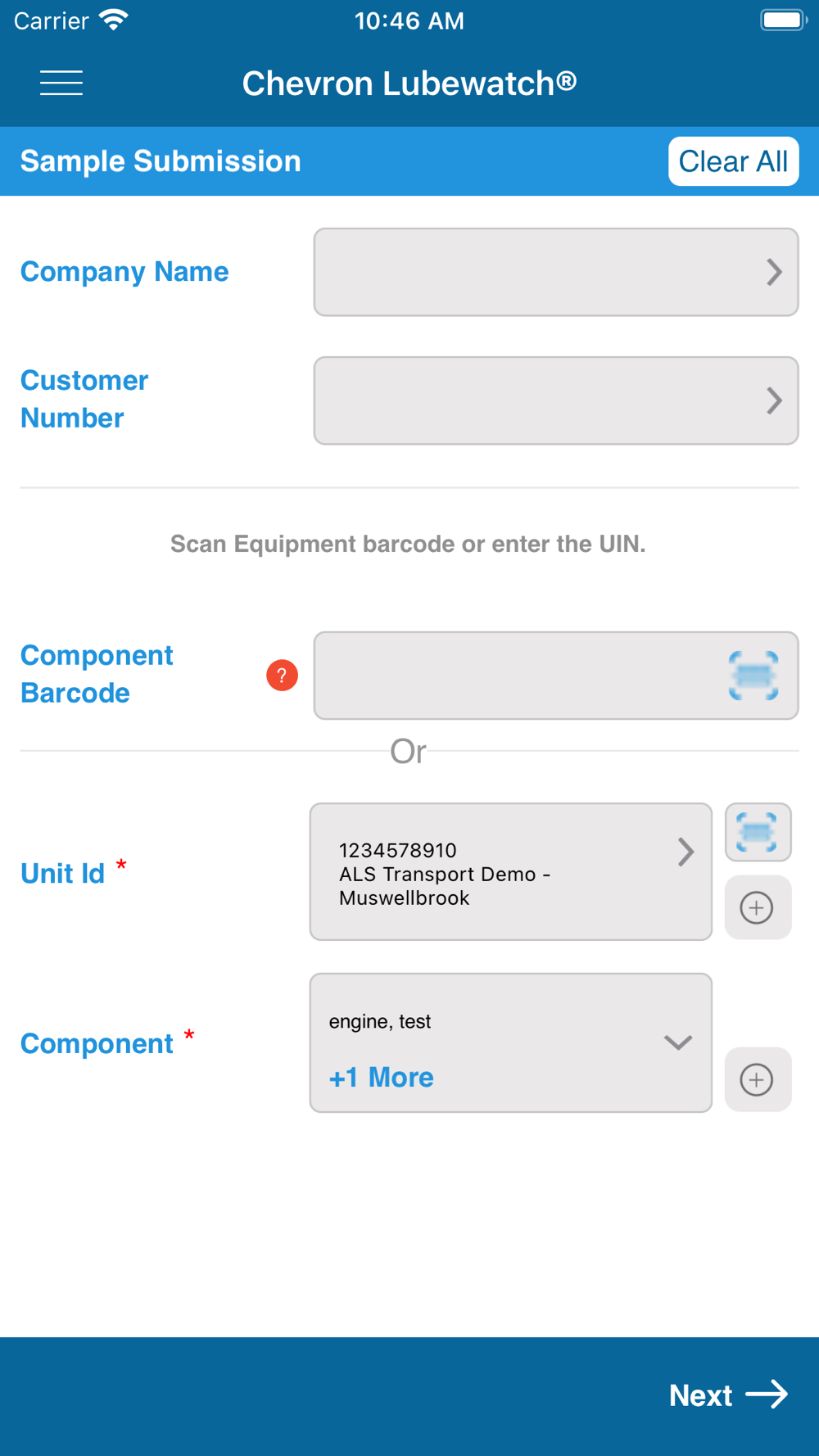Tap the Wi-Fi status icon
This screenshot has width=819, height=1456.
tap(114, 20)
